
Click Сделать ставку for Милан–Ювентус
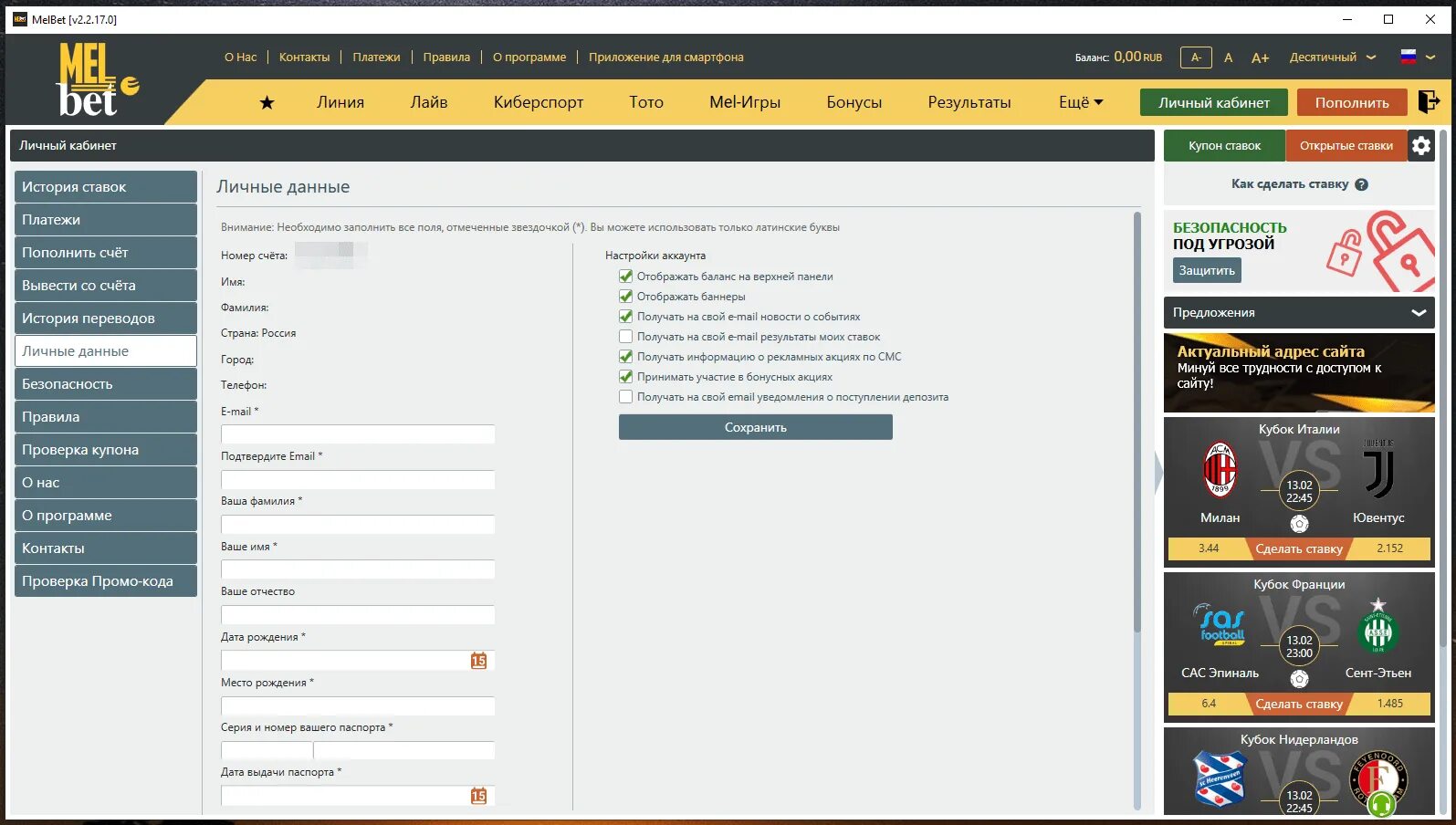pyautogui.click(x=1299, y=548)
